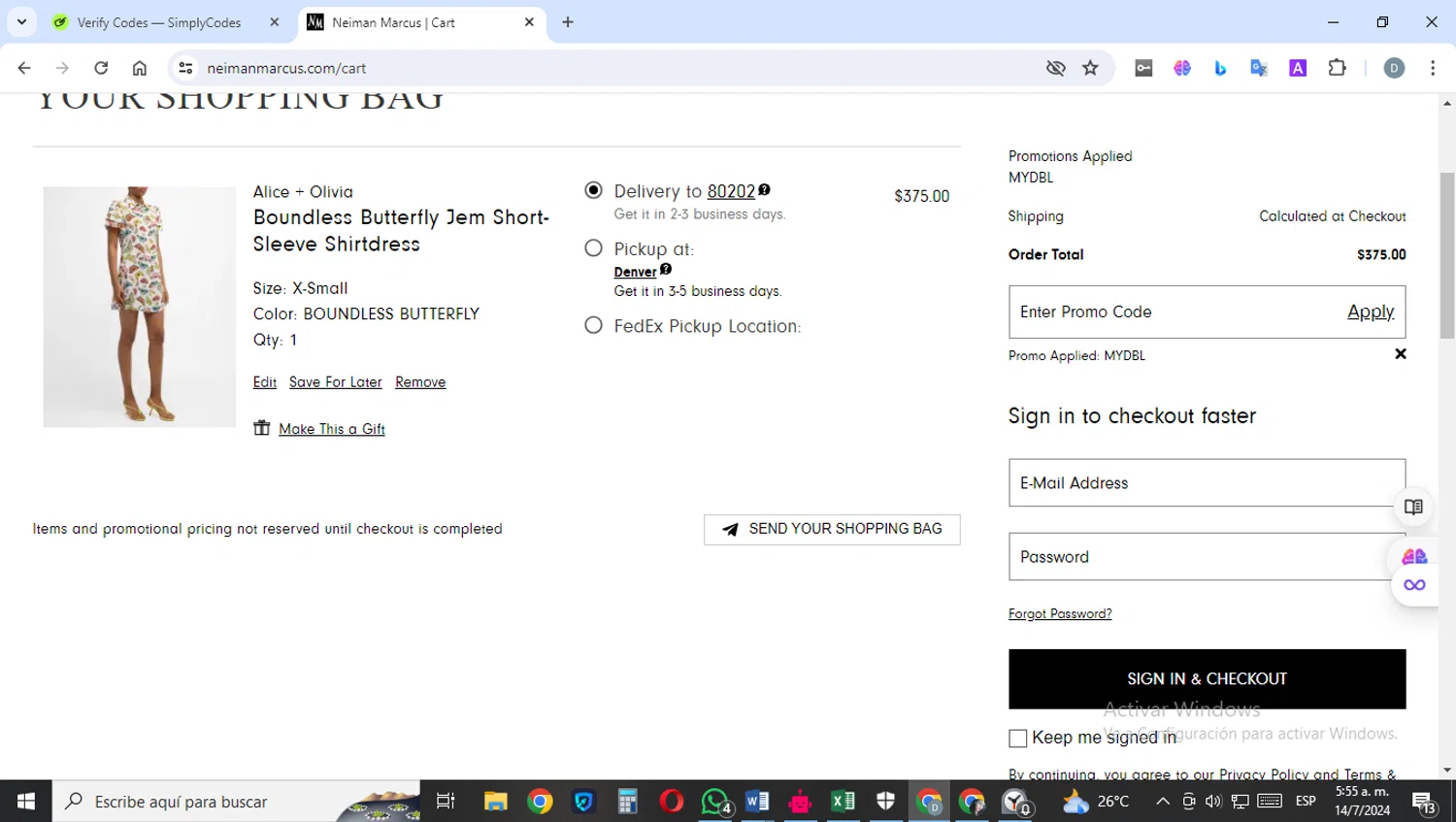Image resolution: width=1456 pixels, height=822 pixels.
Task: Click the Windows taskbar search box
Action: [237, 802]
